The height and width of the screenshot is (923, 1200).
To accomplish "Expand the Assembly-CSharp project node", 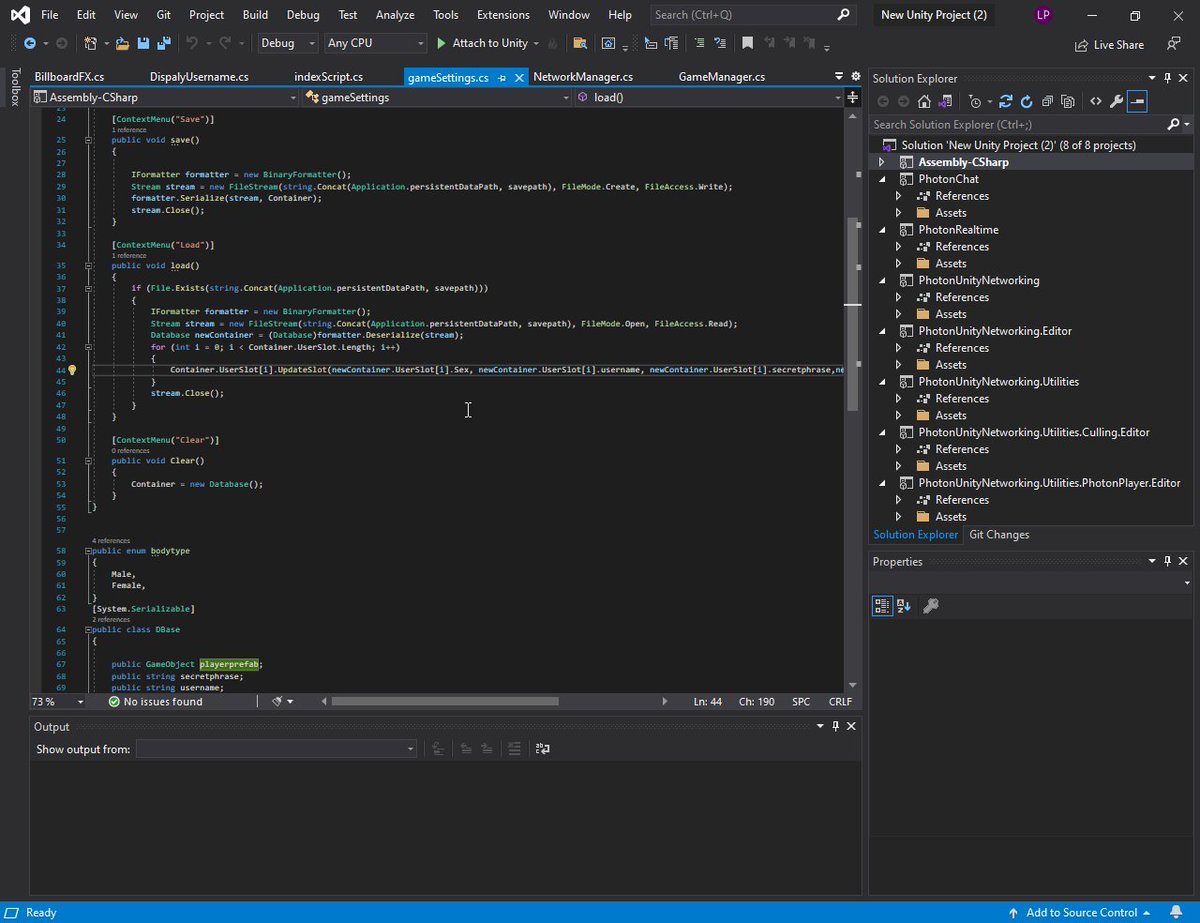I will coord(881,162).
